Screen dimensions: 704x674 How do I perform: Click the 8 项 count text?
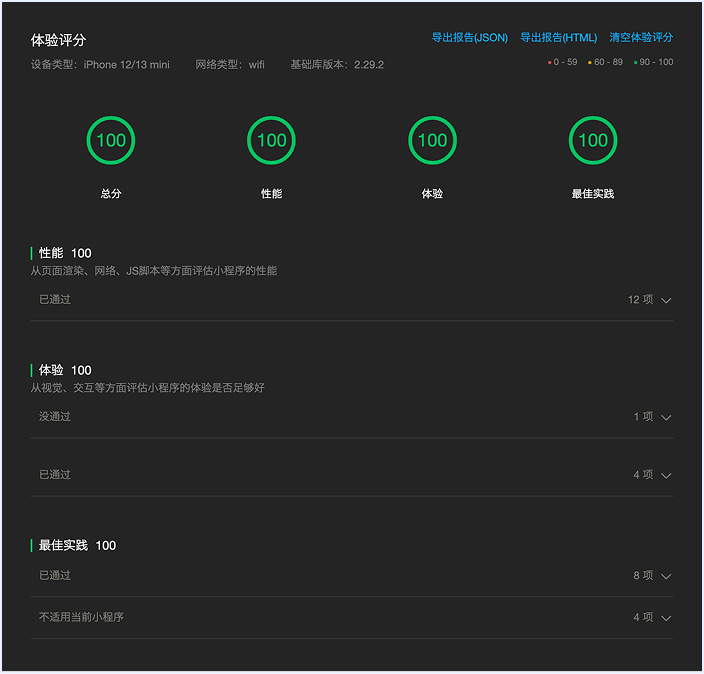pos(643,576)
